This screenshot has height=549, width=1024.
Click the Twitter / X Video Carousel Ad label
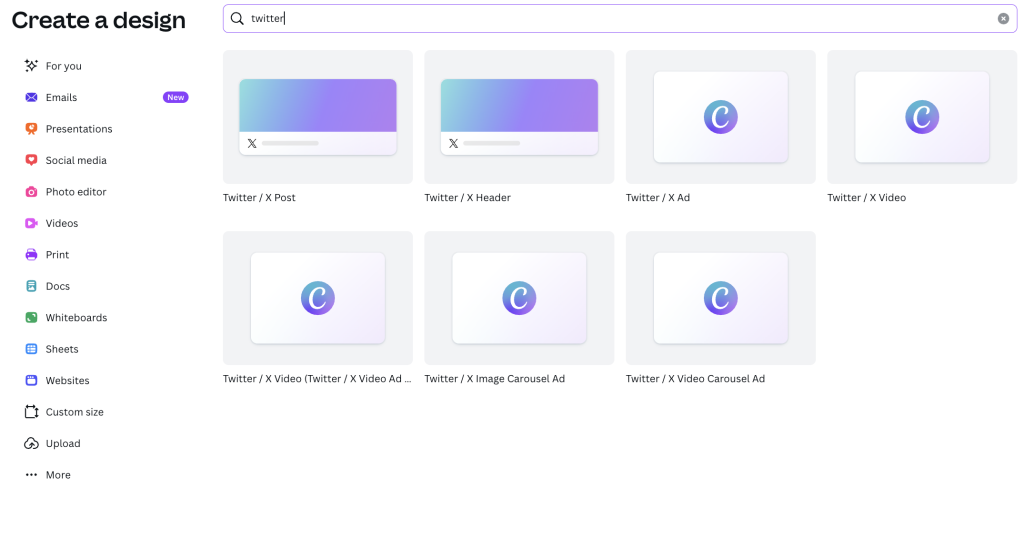(695, 379)
